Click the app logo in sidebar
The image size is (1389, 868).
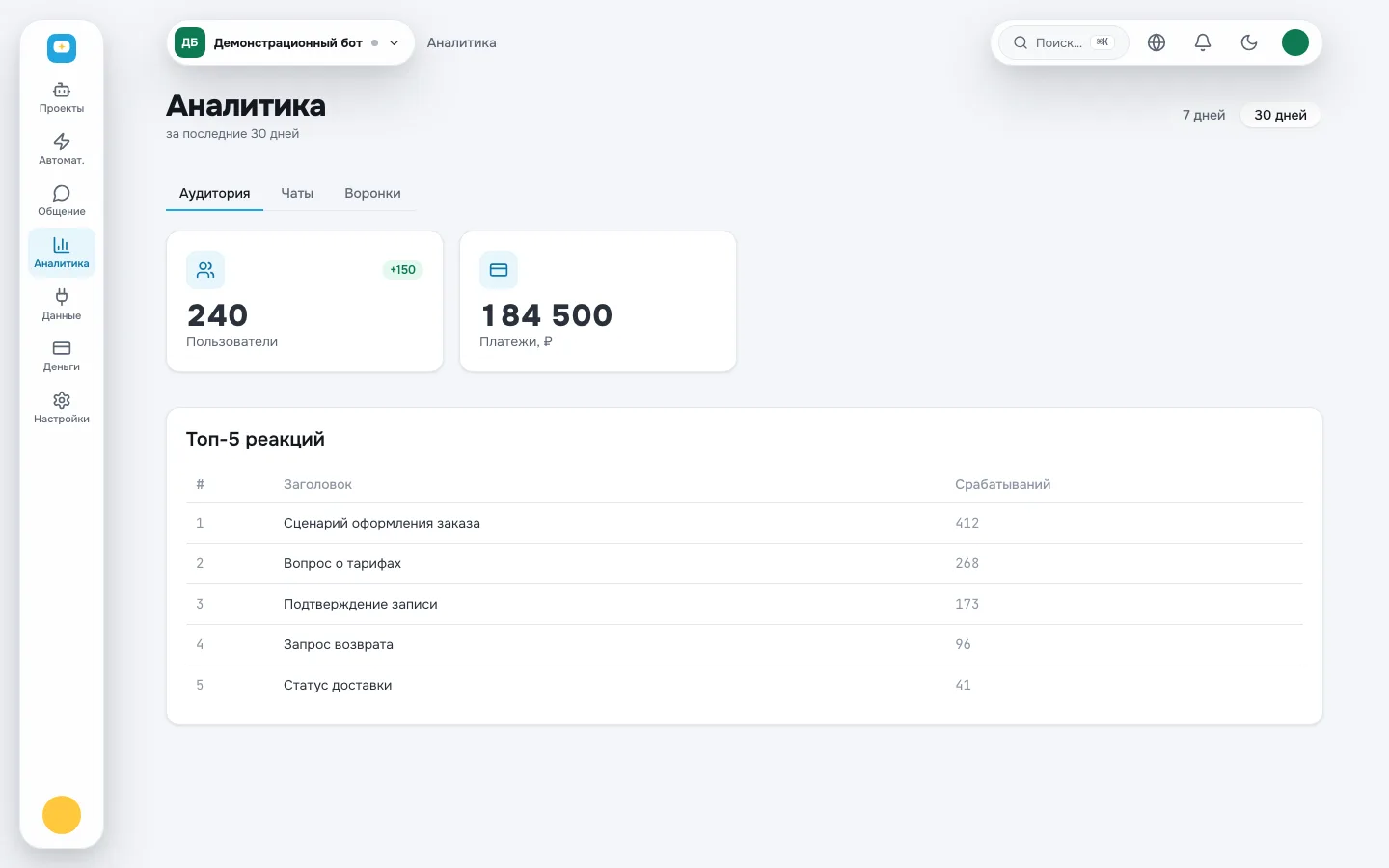62,47
